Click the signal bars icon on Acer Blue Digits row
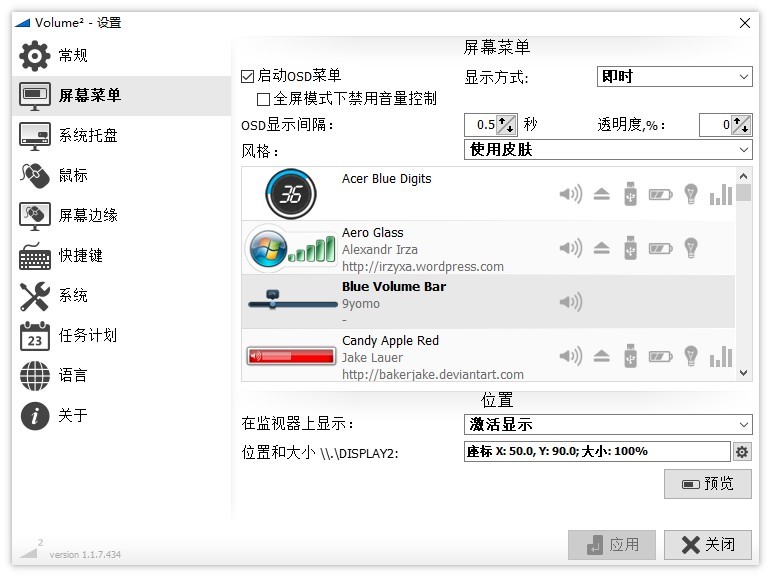This screenshot has height=577, width=771. click(x=721, y=194)
